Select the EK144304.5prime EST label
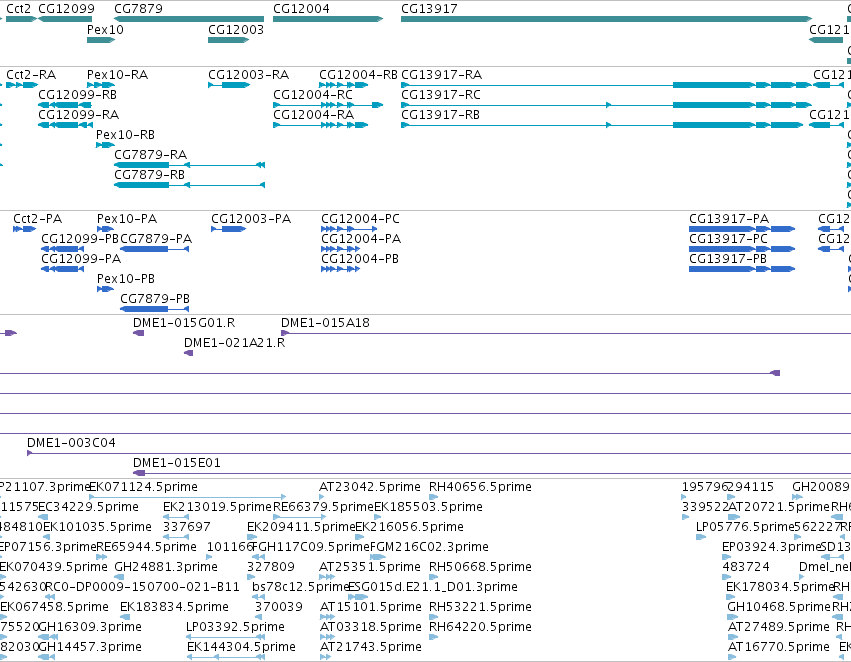This screenshot has height=662, width=851. pos(241,647)
